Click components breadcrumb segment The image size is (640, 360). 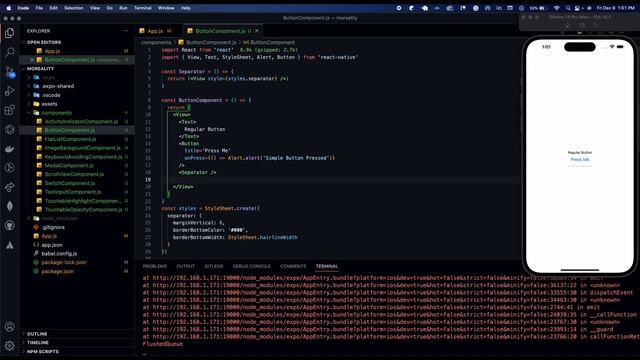tap(156, 42)
